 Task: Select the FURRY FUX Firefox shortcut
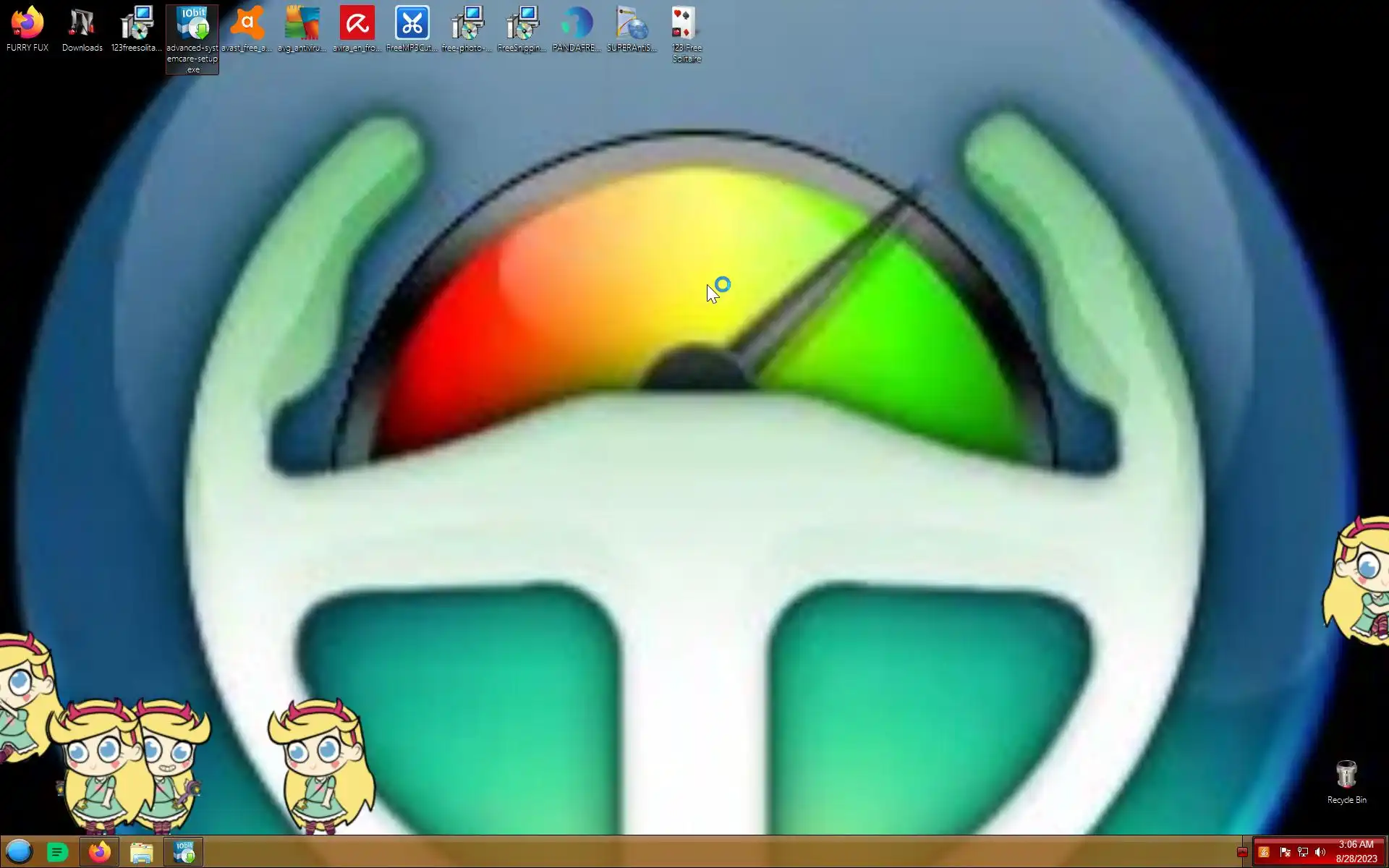click(x=27, y=29)
